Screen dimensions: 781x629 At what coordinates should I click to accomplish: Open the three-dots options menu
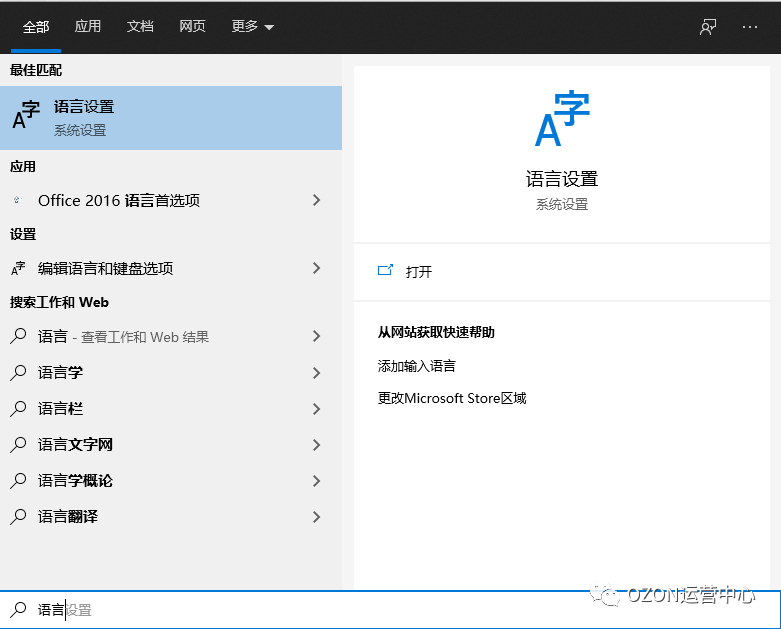pos(750,27)
